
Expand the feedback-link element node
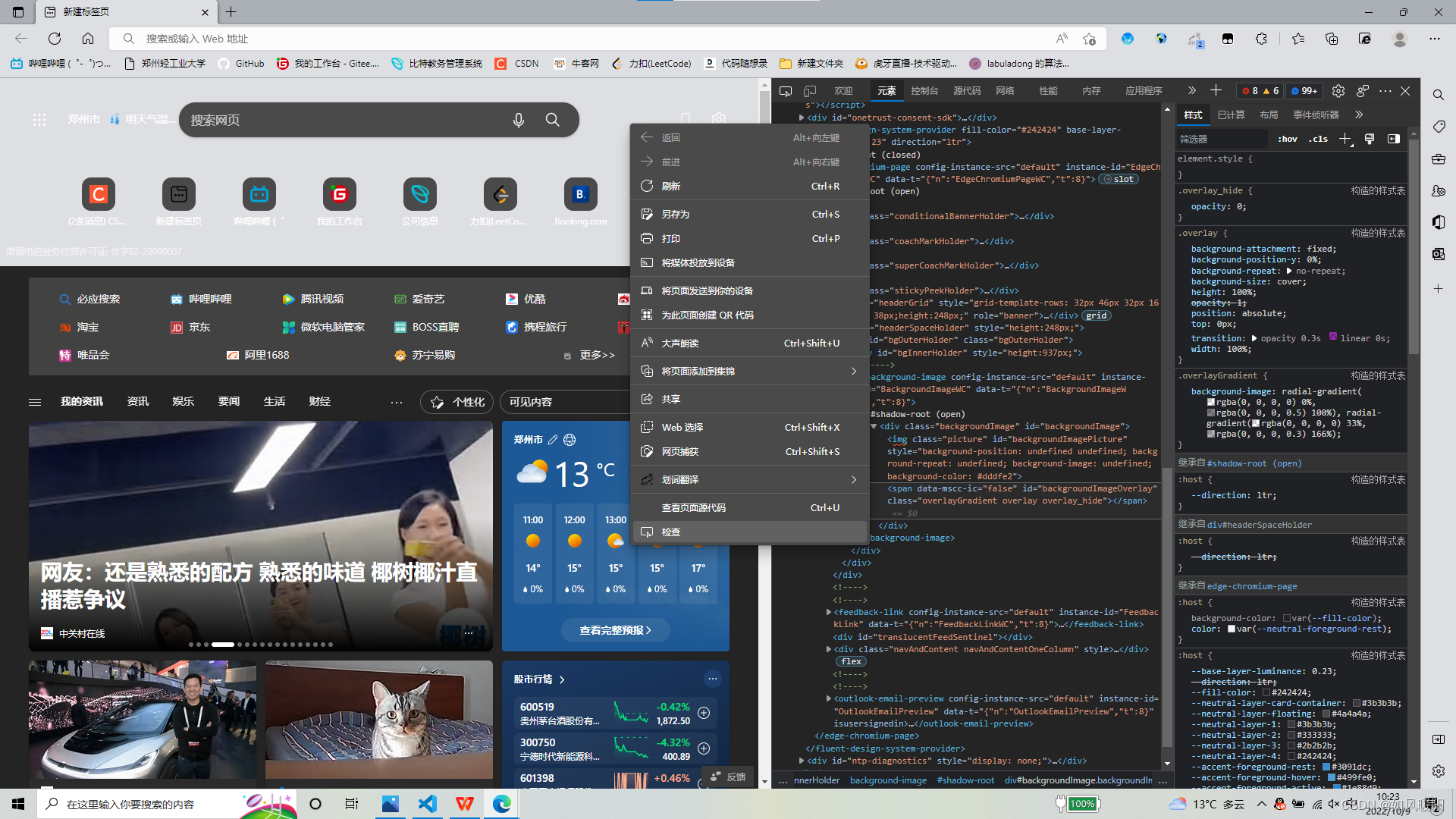[x=828, y=612]
